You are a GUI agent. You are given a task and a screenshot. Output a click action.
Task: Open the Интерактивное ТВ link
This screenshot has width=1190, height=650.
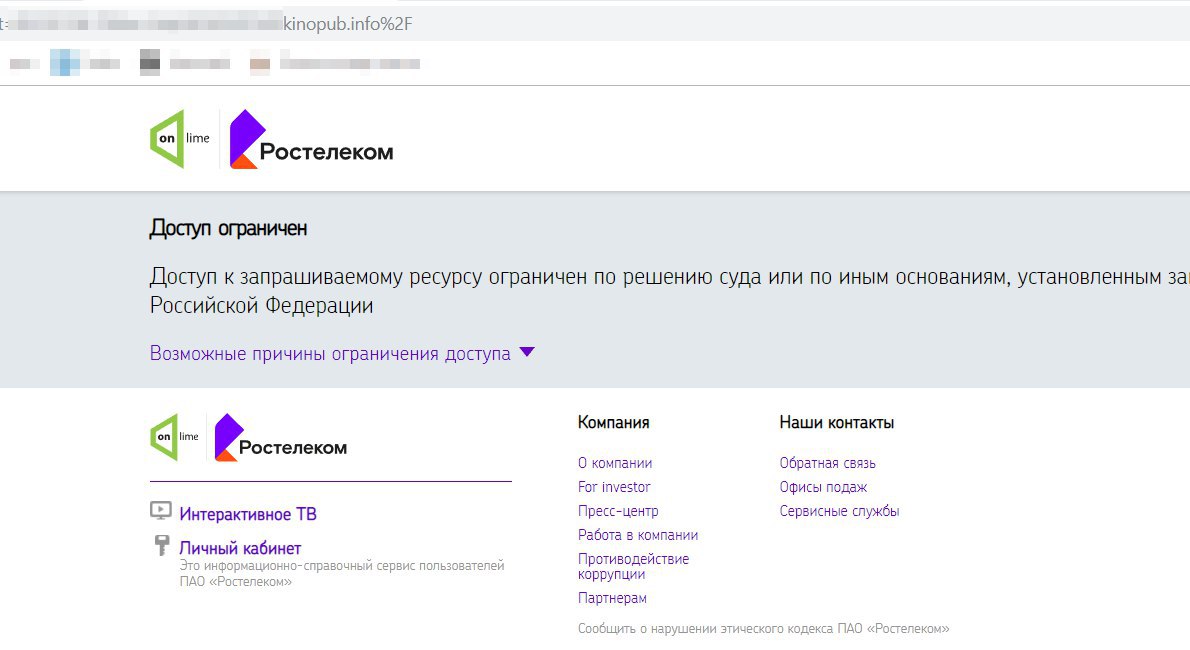[x=248, y=514]
